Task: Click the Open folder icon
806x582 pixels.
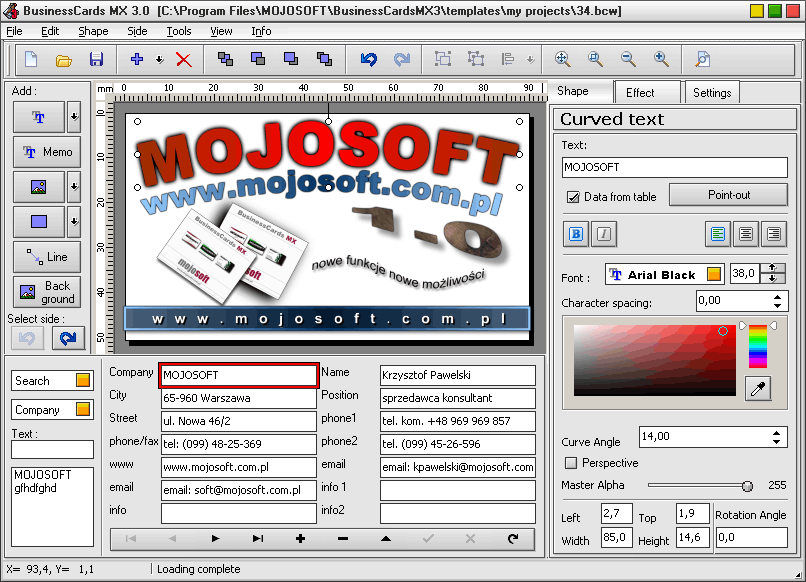Action: tap(63, 60)
